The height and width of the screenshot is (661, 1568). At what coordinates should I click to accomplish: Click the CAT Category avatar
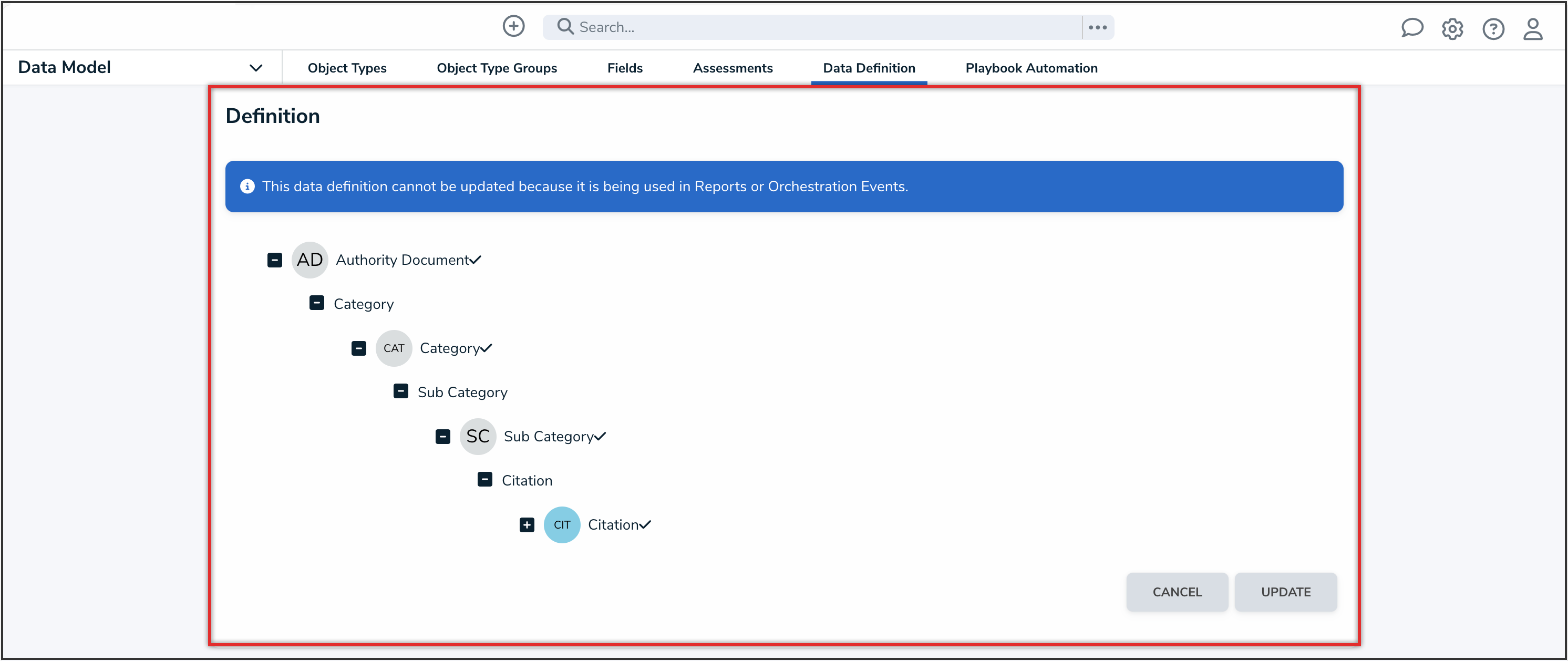pos(393,348)
